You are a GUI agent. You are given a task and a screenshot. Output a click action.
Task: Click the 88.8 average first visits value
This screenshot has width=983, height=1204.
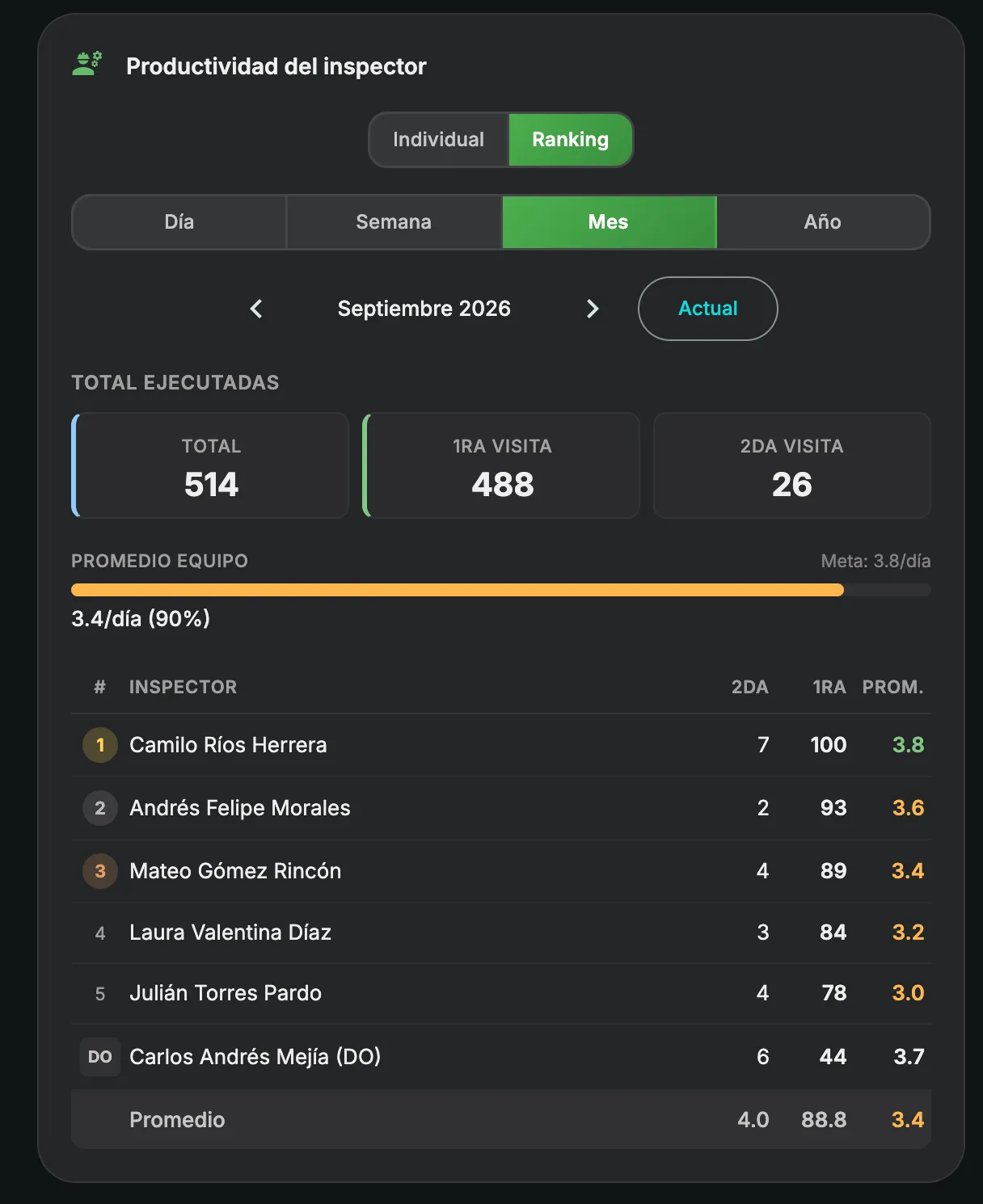(x=824, y=1120)
